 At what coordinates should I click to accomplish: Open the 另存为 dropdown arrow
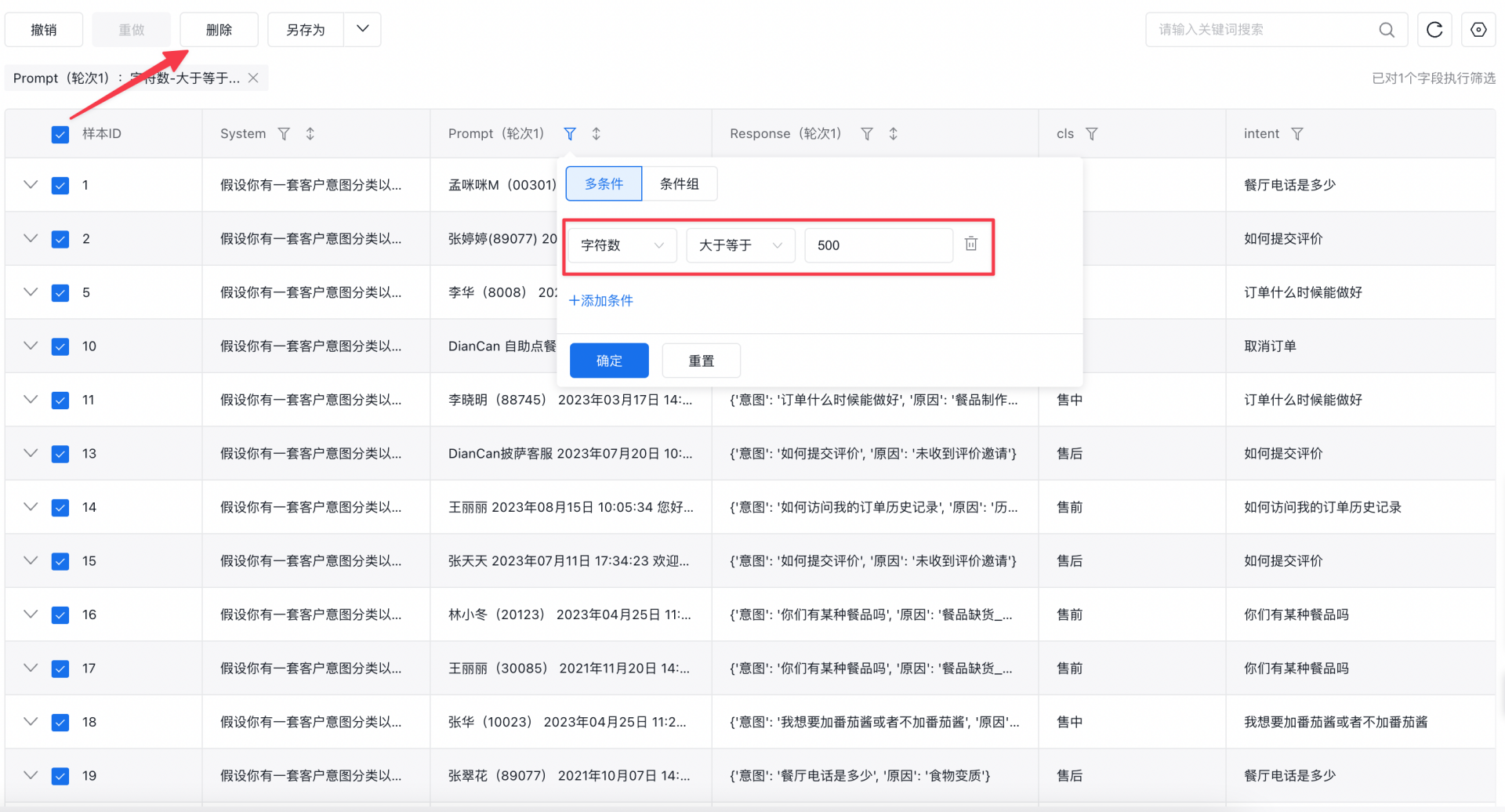pyautogui.click(x=362, y=30)
